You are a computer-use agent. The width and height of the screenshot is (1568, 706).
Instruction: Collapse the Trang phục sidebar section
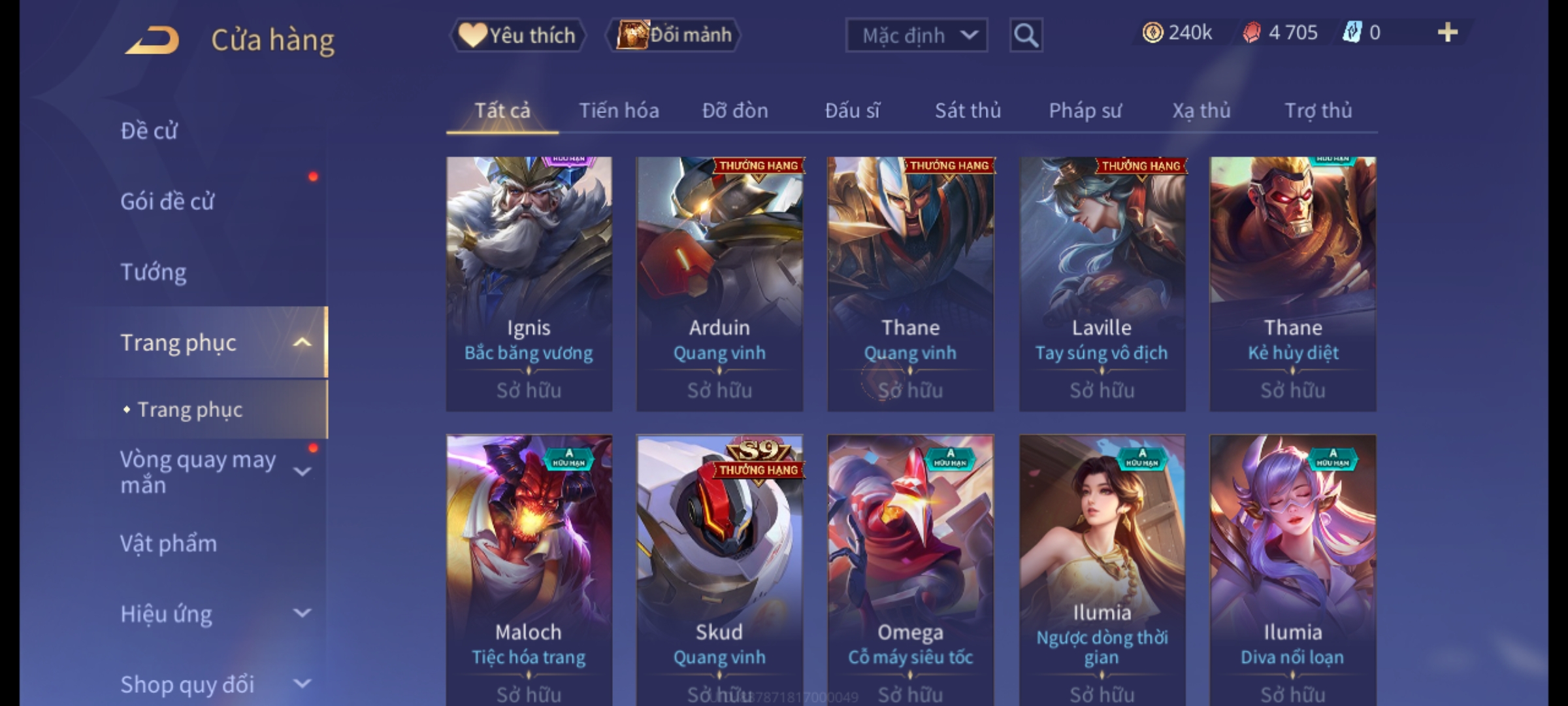(302, 343)
